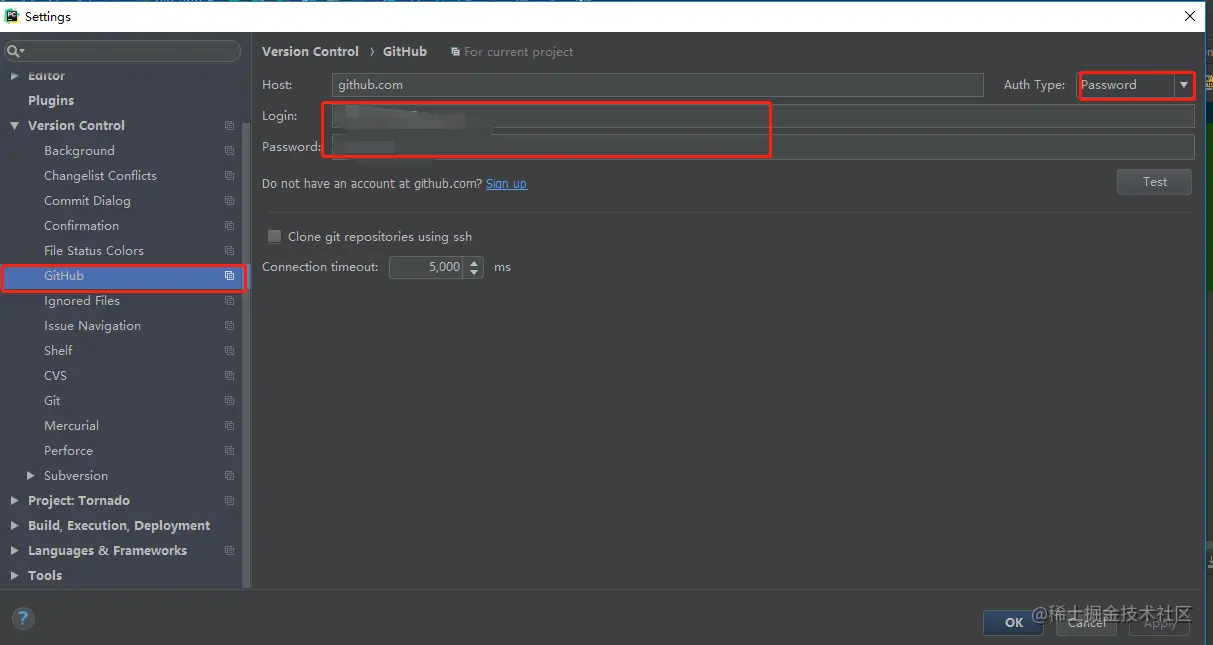Open File Status Colors settings page
Image resolution: width=1213 pixels, height=645 pixels.
pos(94,251)
